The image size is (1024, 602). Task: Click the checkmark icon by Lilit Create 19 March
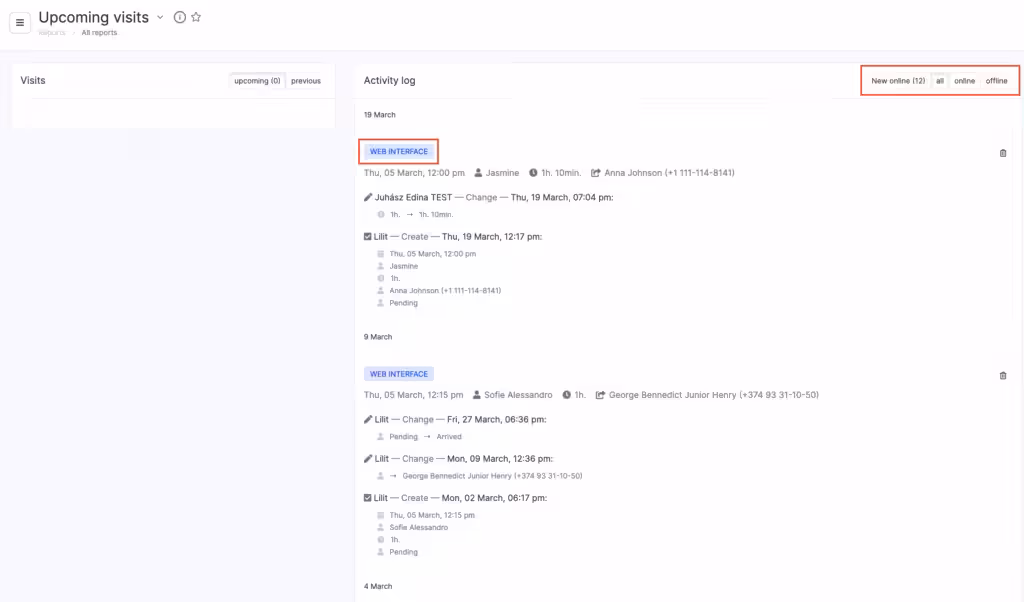pos(368,237)
